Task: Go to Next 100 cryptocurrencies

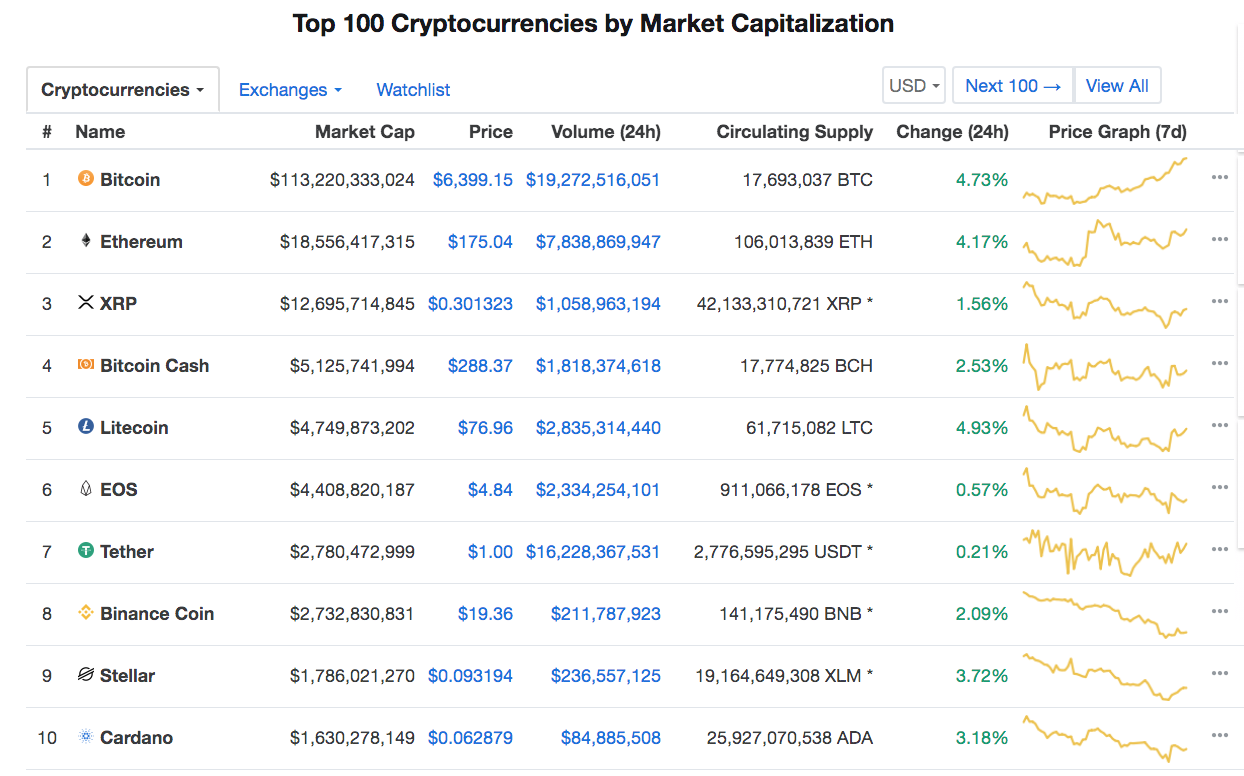Action: (1012, 86)
